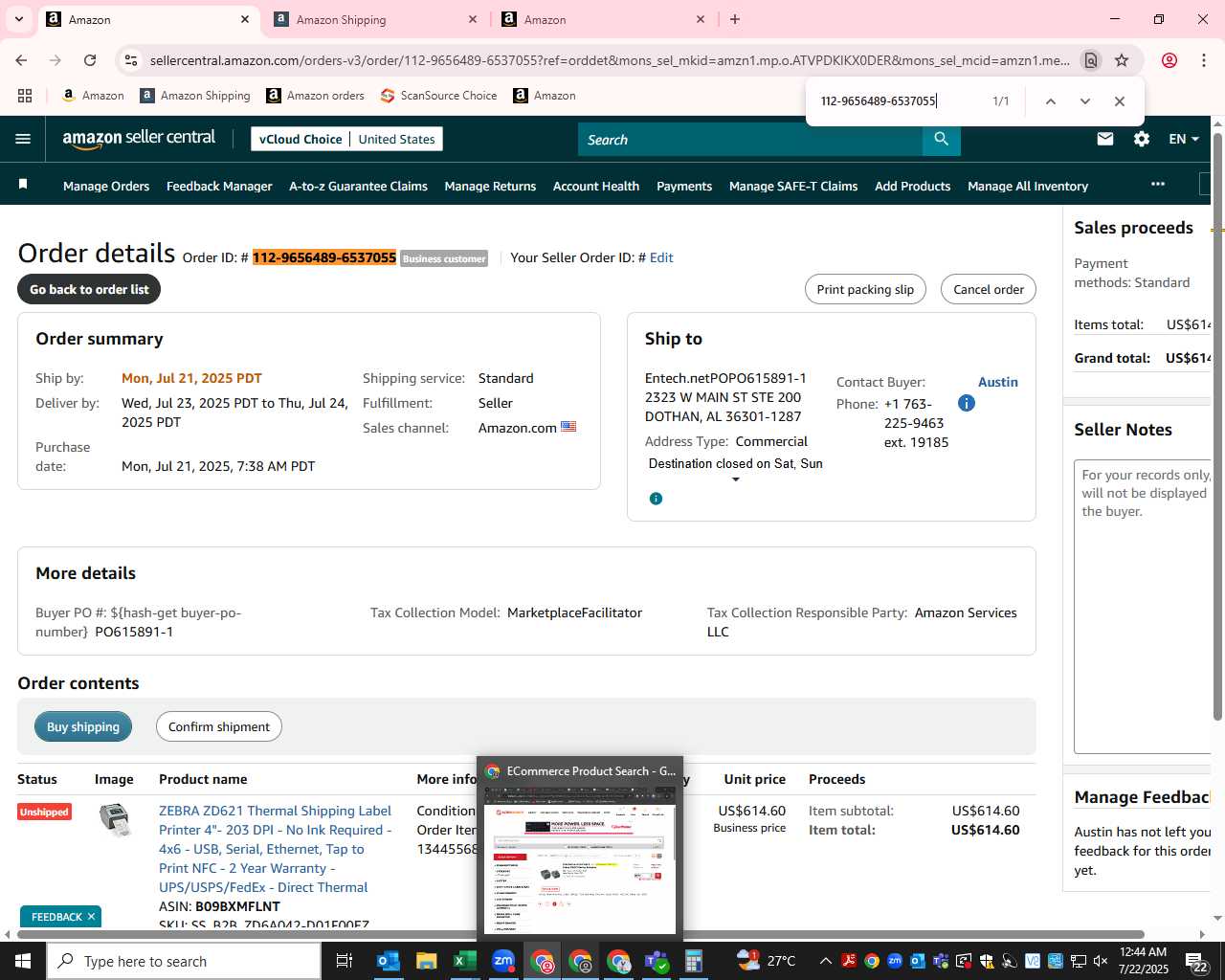Click the Amazon Seller Central logo
The height and width of the screenshot is (980, 1225).
[x=140, y=139]
